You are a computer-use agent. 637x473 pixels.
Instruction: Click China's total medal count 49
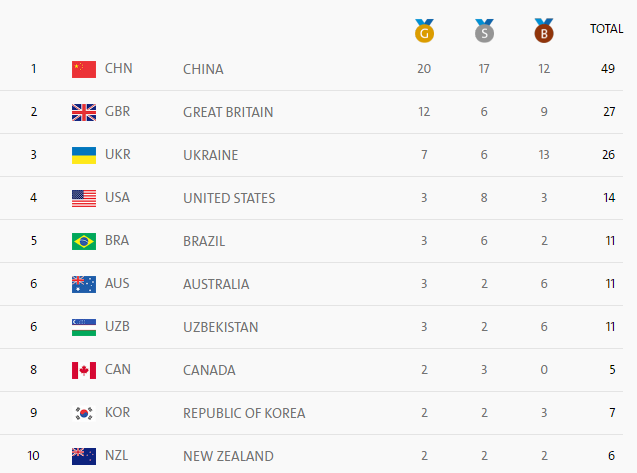[607, 69]
